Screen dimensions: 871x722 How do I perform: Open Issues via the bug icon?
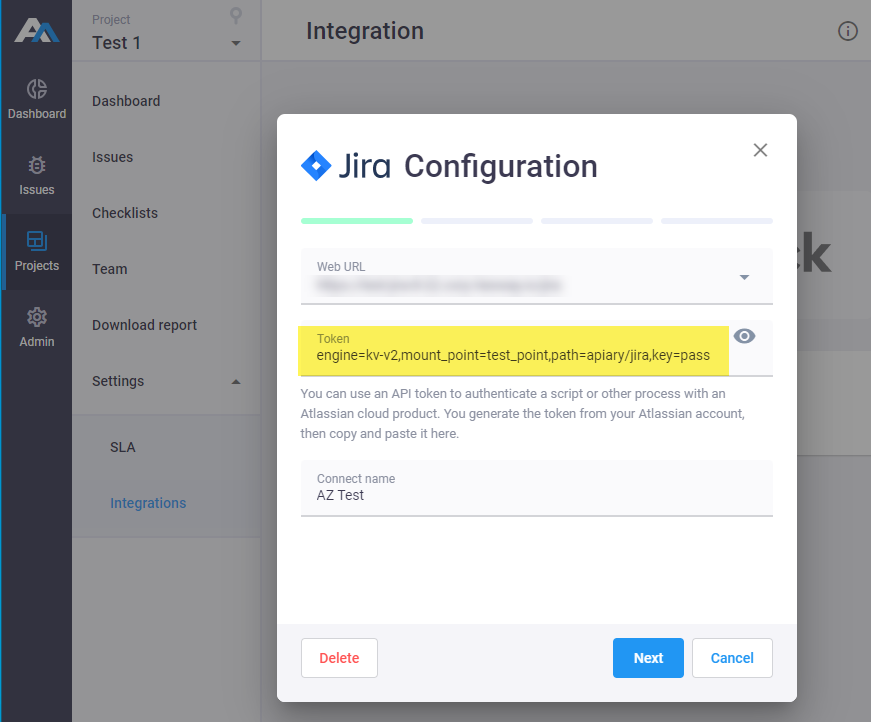point(37,176)
